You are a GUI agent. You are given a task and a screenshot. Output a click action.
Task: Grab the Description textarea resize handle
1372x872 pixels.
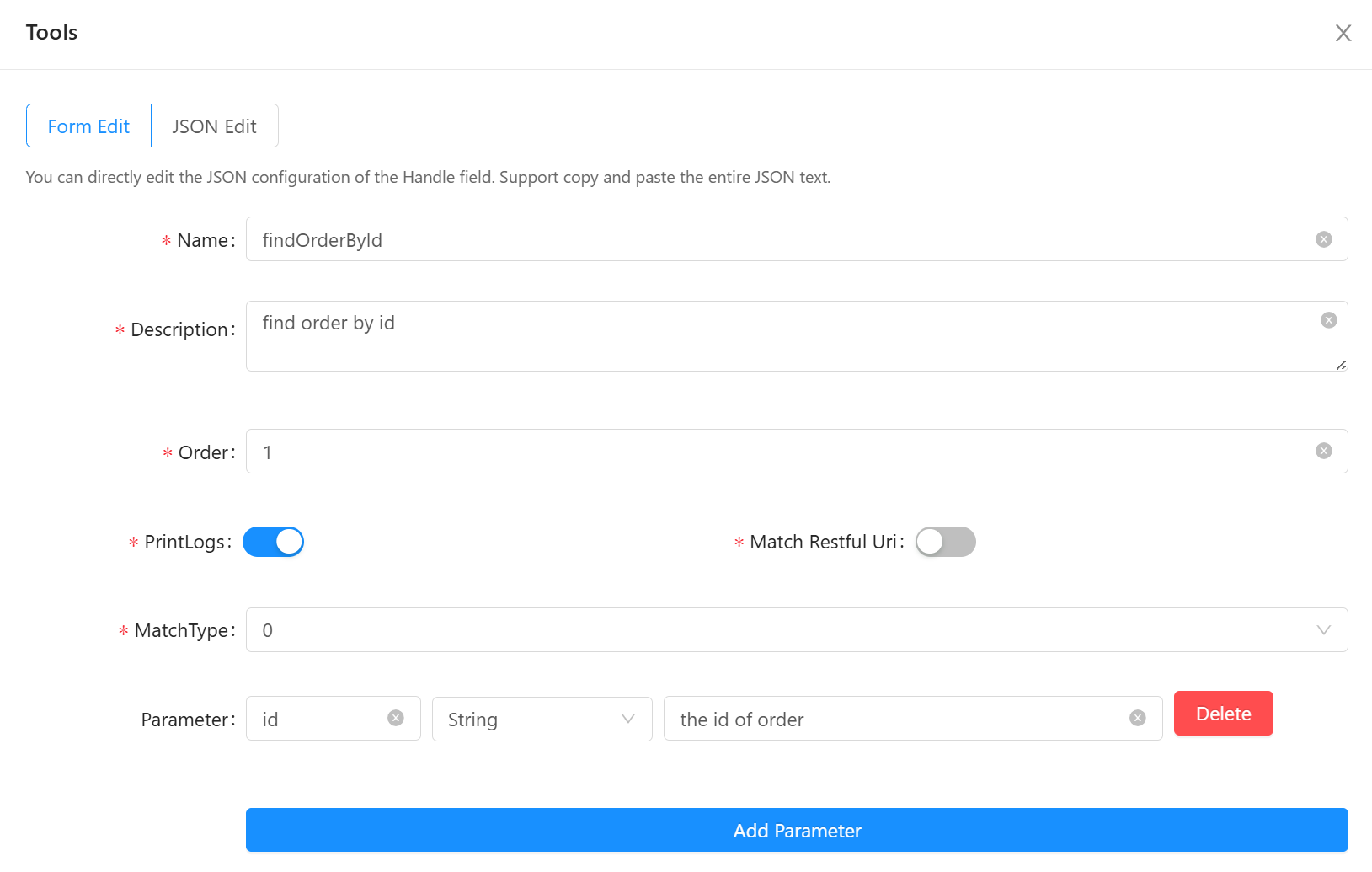pos(1341,365)
